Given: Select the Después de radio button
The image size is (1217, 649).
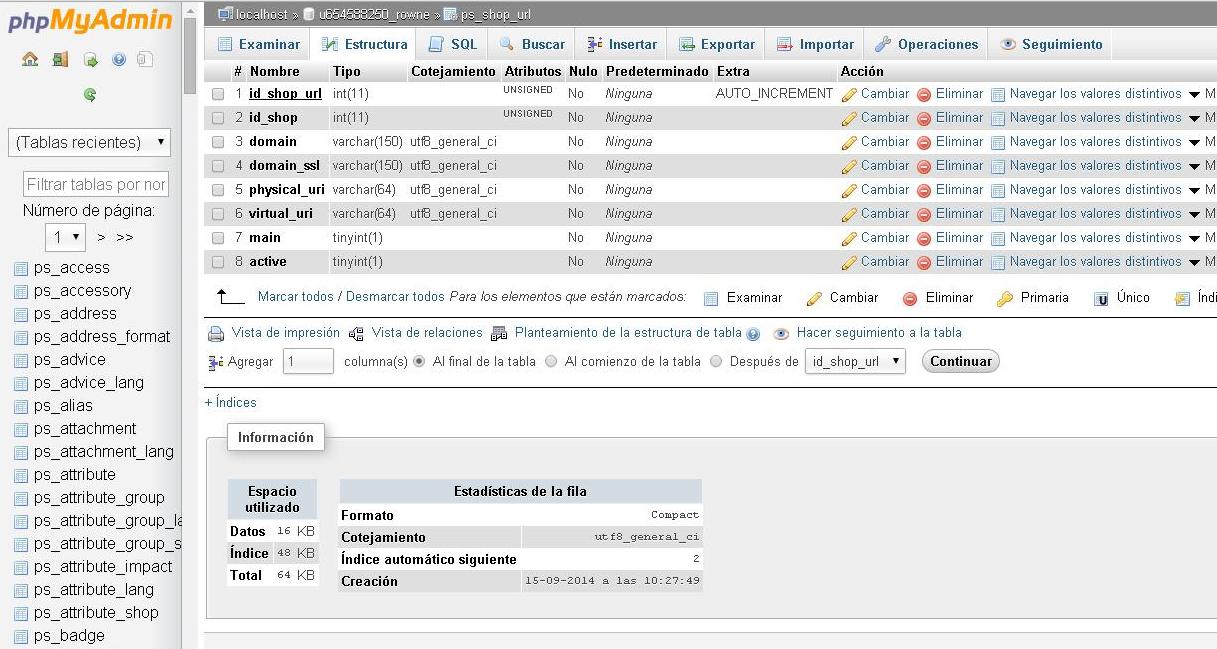Looking at the screenshot, I should click(x=715, y=362).
